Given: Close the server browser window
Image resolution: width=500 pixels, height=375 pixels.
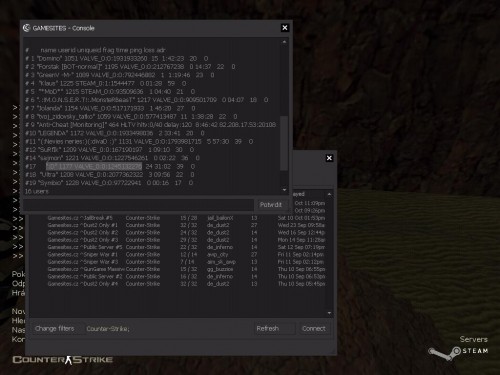Looking at the screenshot, I should click(329, 158).
